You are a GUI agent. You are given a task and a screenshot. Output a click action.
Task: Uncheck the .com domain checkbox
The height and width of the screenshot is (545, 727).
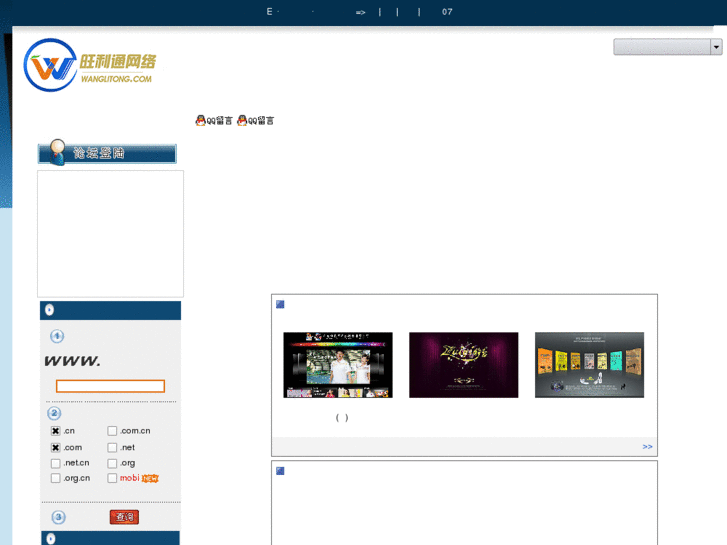[x=56, y=448]
